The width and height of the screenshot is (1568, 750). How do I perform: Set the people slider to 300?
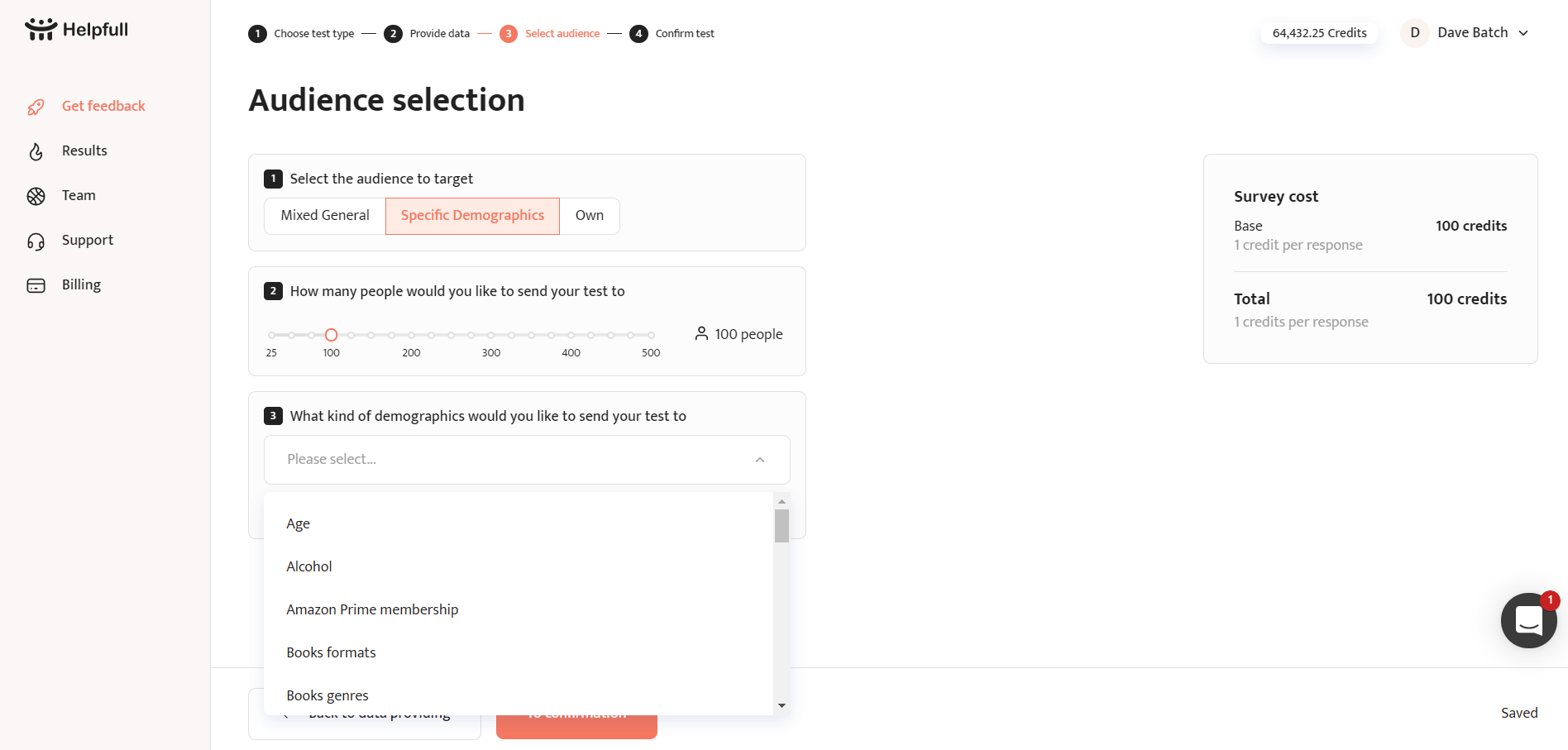tap(491, 335)
